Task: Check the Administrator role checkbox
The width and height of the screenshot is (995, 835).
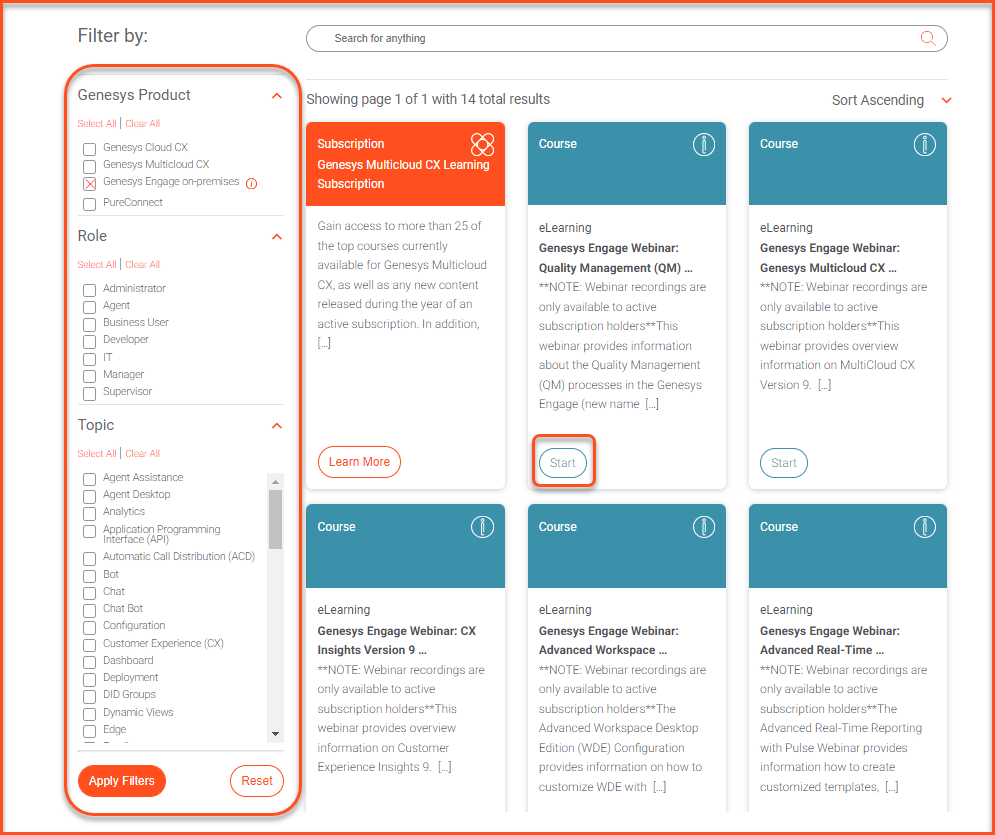Action: pos(89,290)
